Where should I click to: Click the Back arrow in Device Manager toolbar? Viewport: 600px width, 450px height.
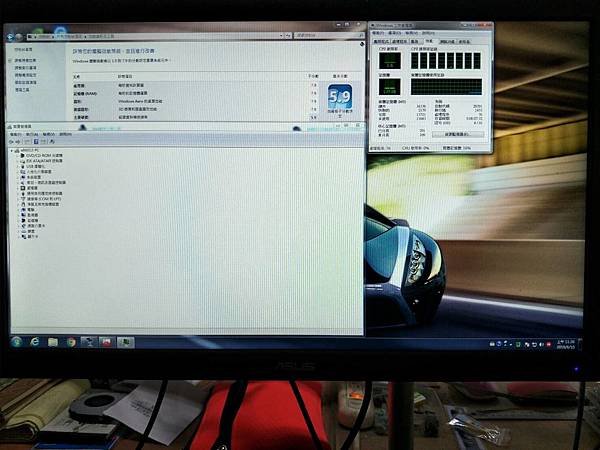11,142
